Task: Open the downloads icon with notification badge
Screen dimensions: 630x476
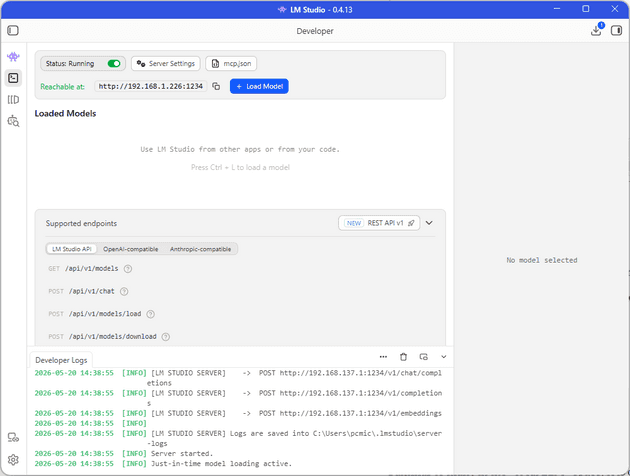Action: click(x=597, y=30)
